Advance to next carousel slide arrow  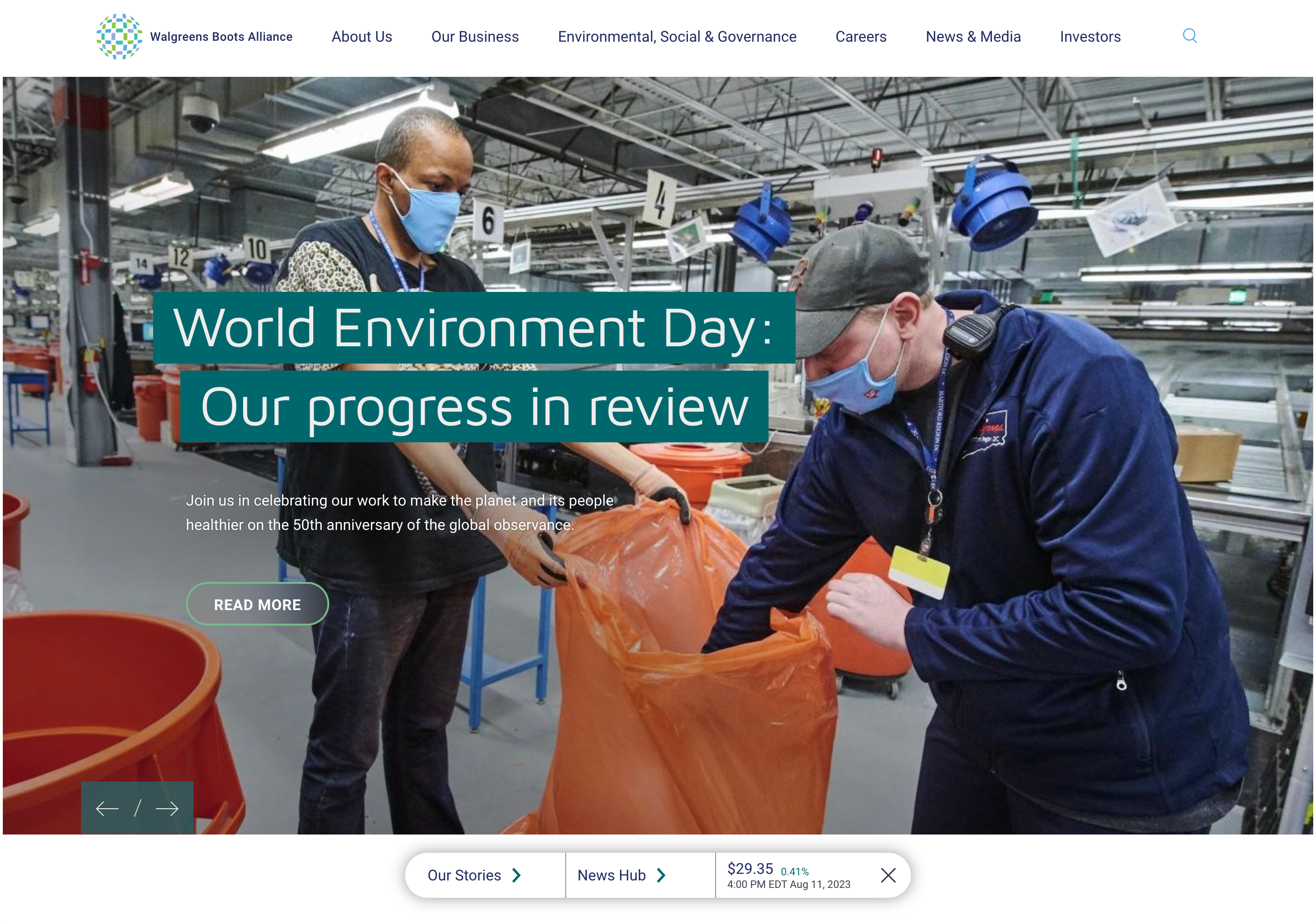pyautogui.click(x=167, y=809)
